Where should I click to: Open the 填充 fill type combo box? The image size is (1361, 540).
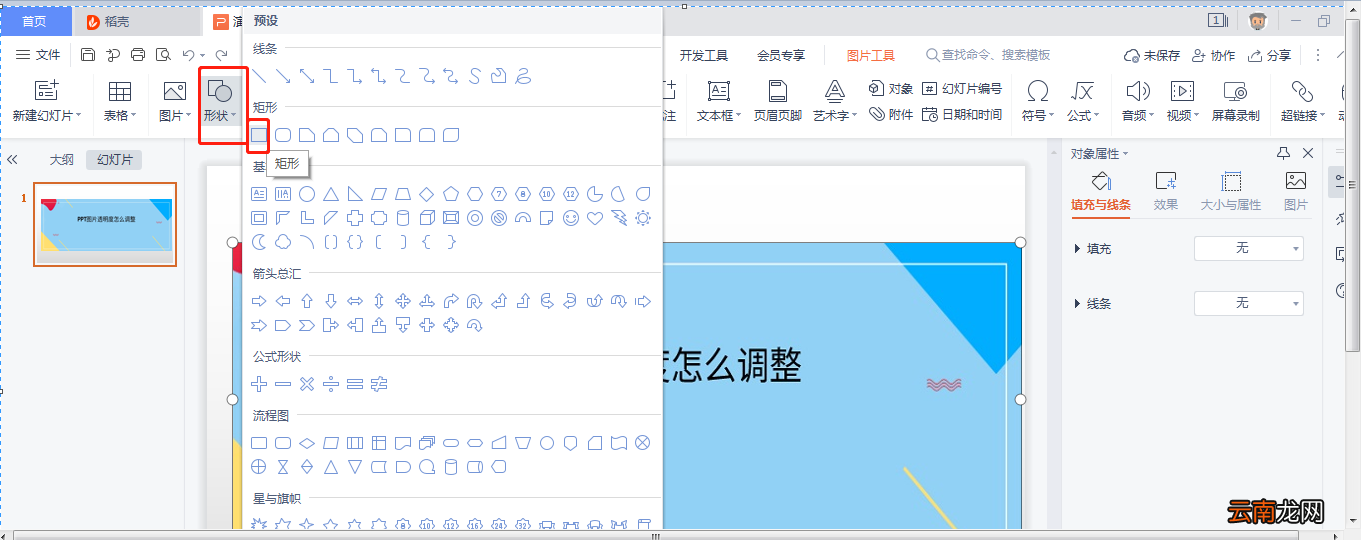(1249, 248)
